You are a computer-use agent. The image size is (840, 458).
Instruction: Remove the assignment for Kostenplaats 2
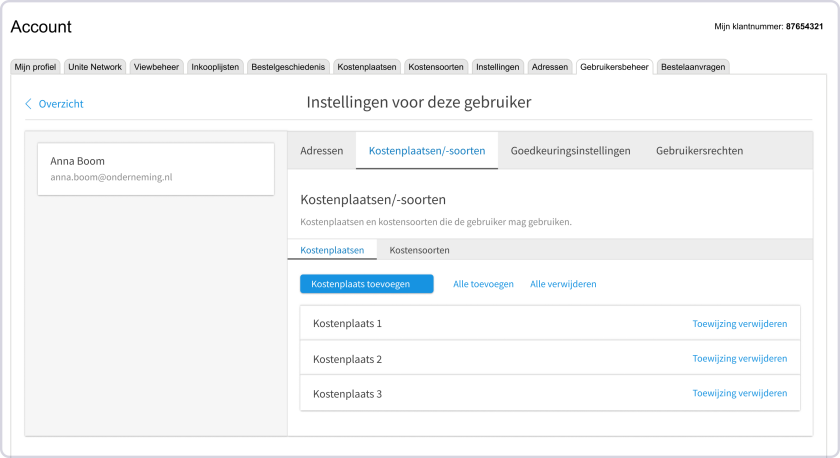point(740,358)
